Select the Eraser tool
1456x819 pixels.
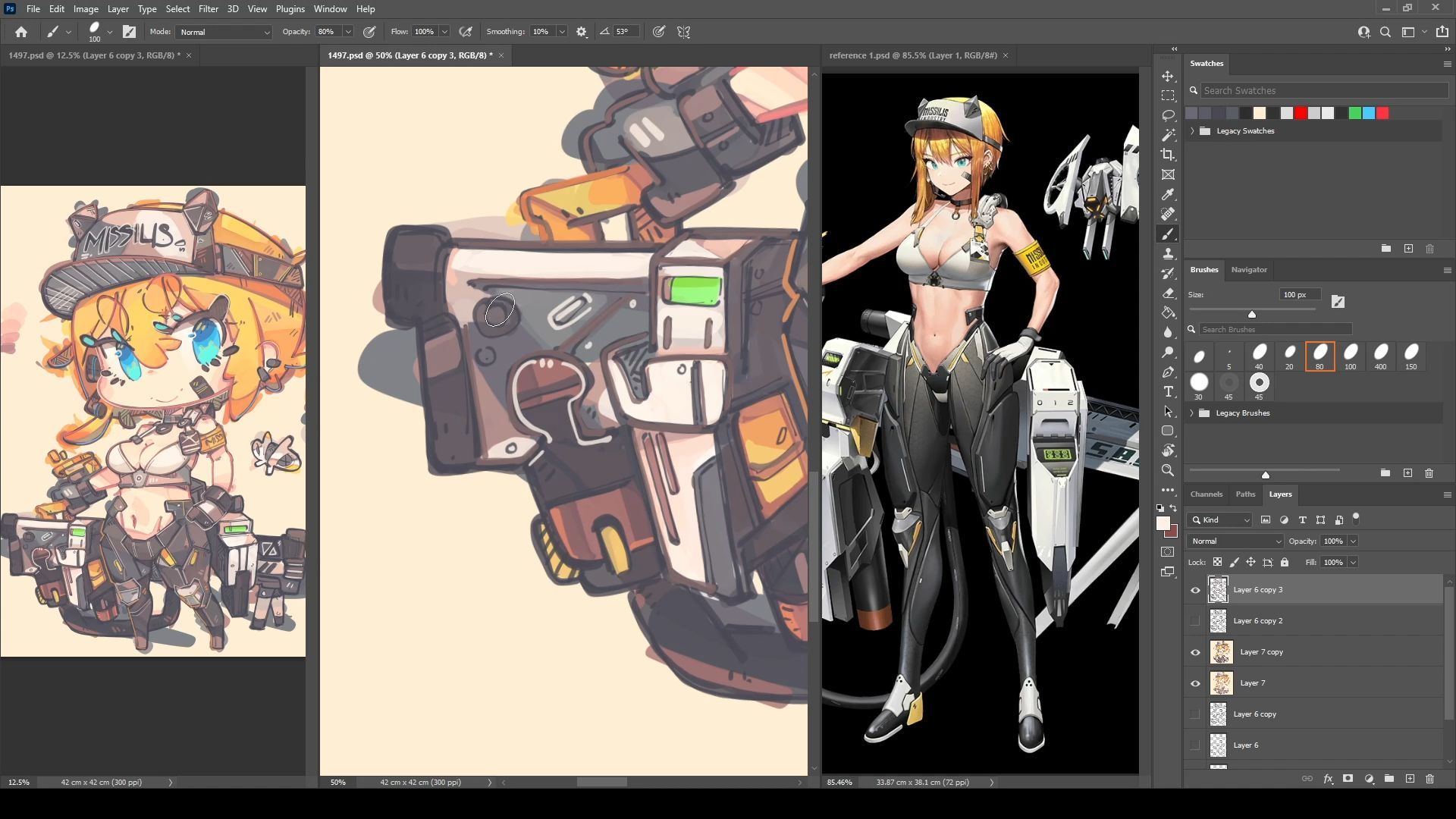pyautogui.click(x=1168, y=293)
